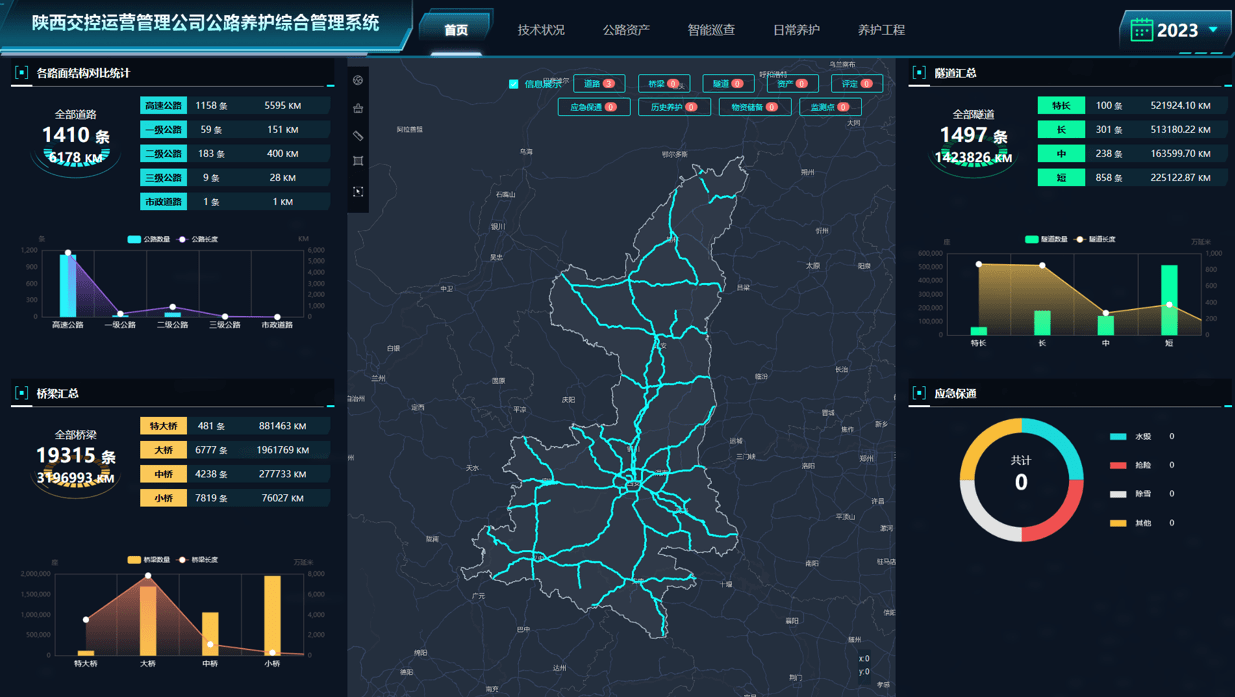Toggle the 桥梁 layer filter
This screenshot has width=1235, height=697.
[x=664, y=84]
